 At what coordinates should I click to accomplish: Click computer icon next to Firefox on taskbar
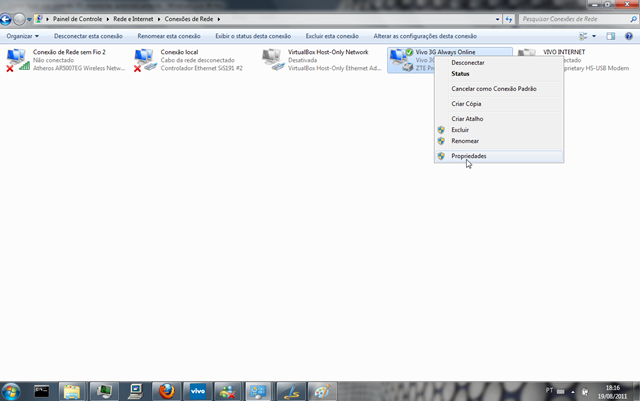135,392
